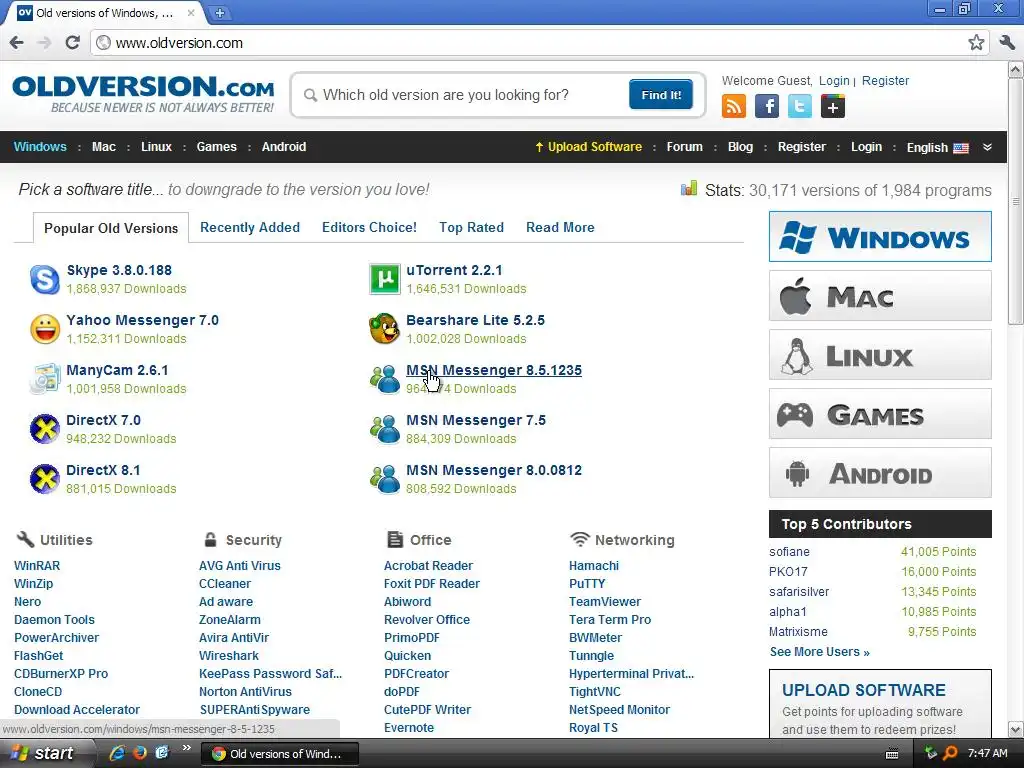Viewport: 1024px width, 768px height.
Task: Open a new browser tab
Action: [219, 12]
